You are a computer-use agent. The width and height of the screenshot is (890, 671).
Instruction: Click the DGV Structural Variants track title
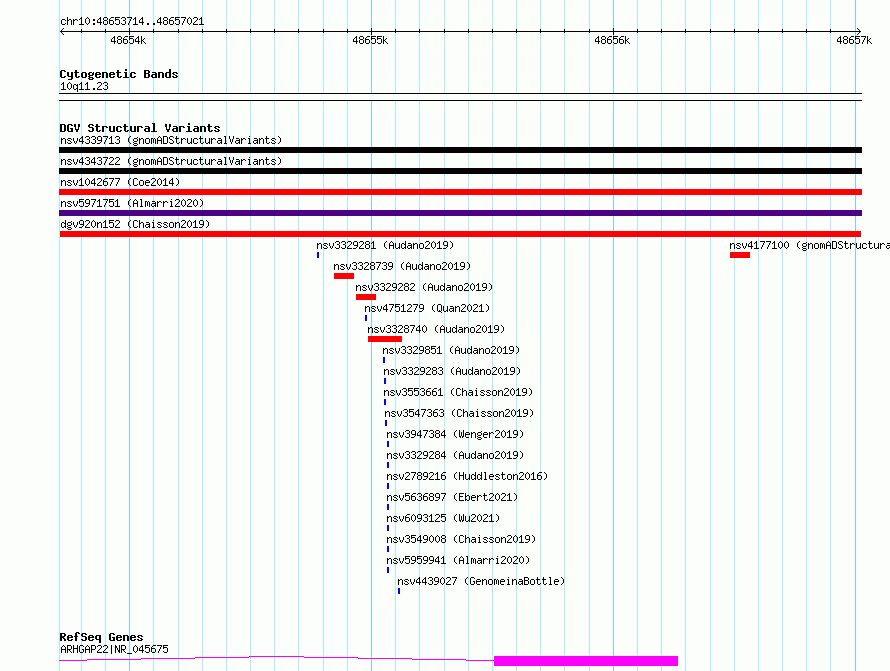pos(140,128)
